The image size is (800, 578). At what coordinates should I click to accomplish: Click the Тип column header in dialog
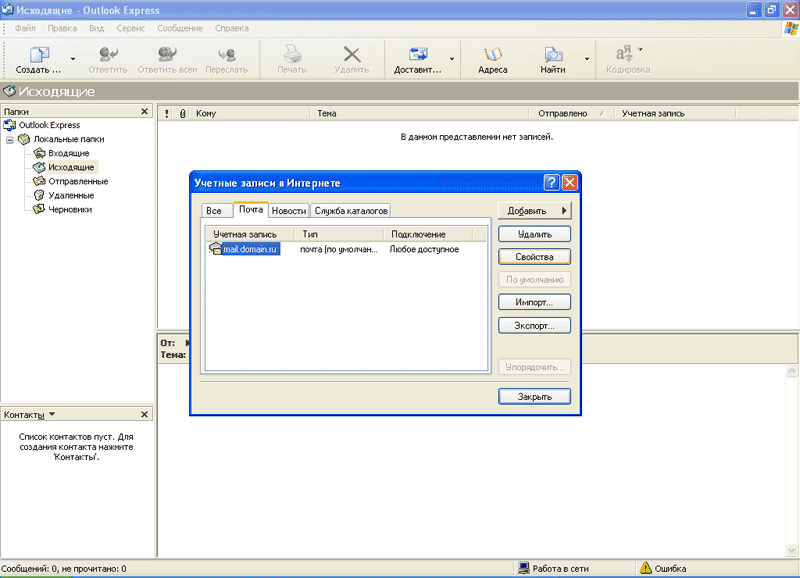pos(339,234)
